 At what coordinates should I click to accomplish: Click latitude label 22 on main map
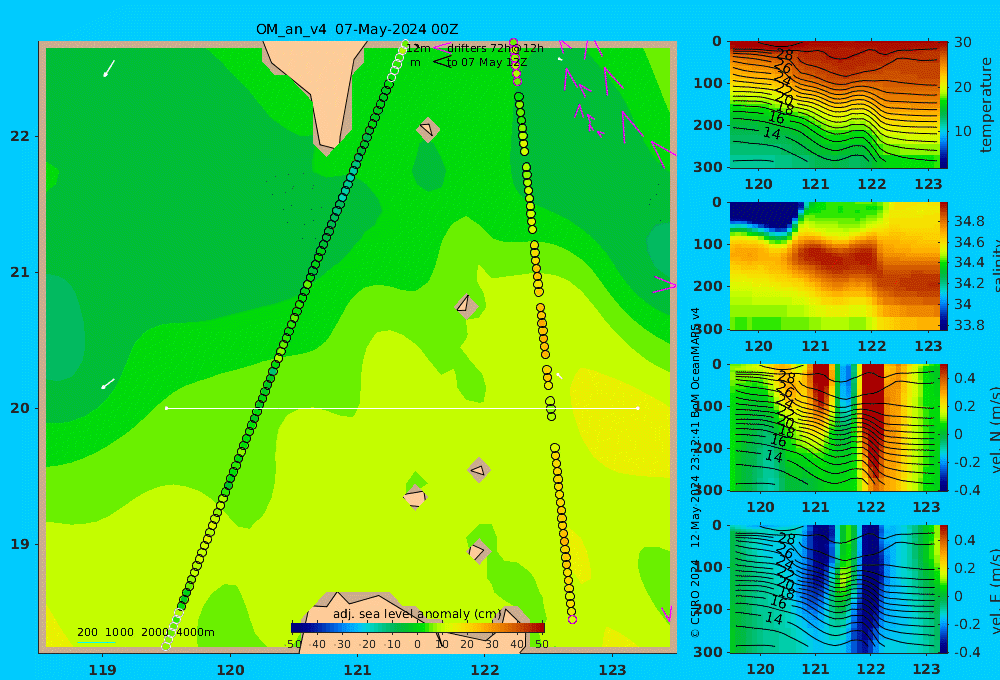tap(19, 136)
